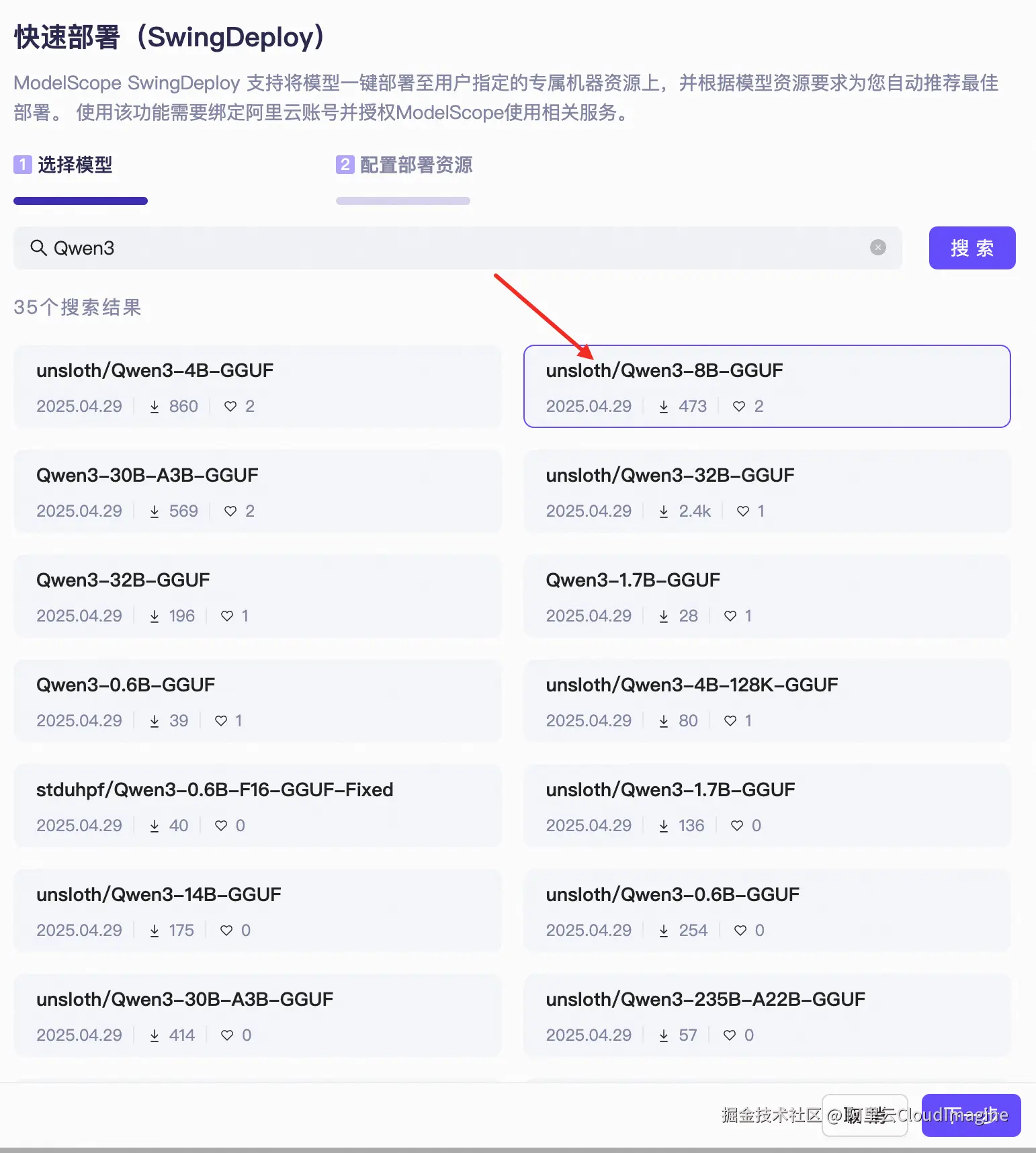Screen dimensions: 1036x1153
Task: Switch to 选择模型 step tab
Action: [64, 165]
